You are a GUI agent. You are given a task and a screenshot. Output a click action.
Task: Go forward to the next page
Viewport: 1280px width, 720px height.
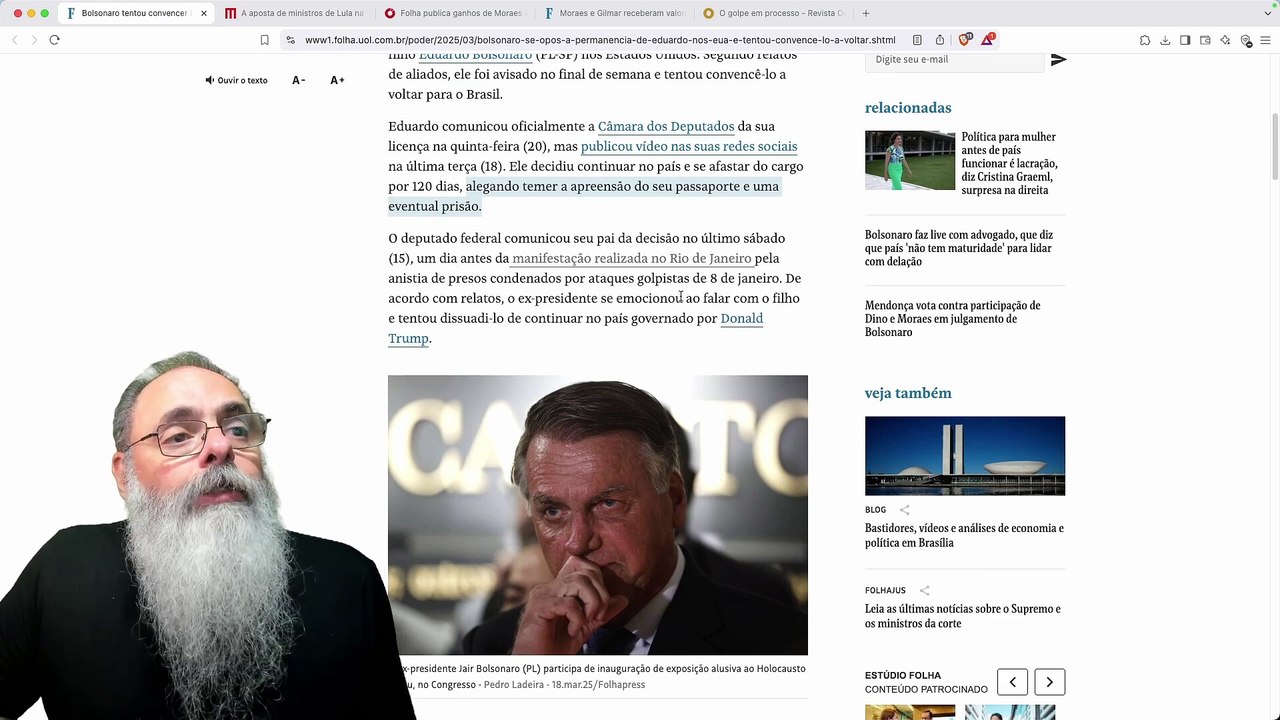pos(34,40)
